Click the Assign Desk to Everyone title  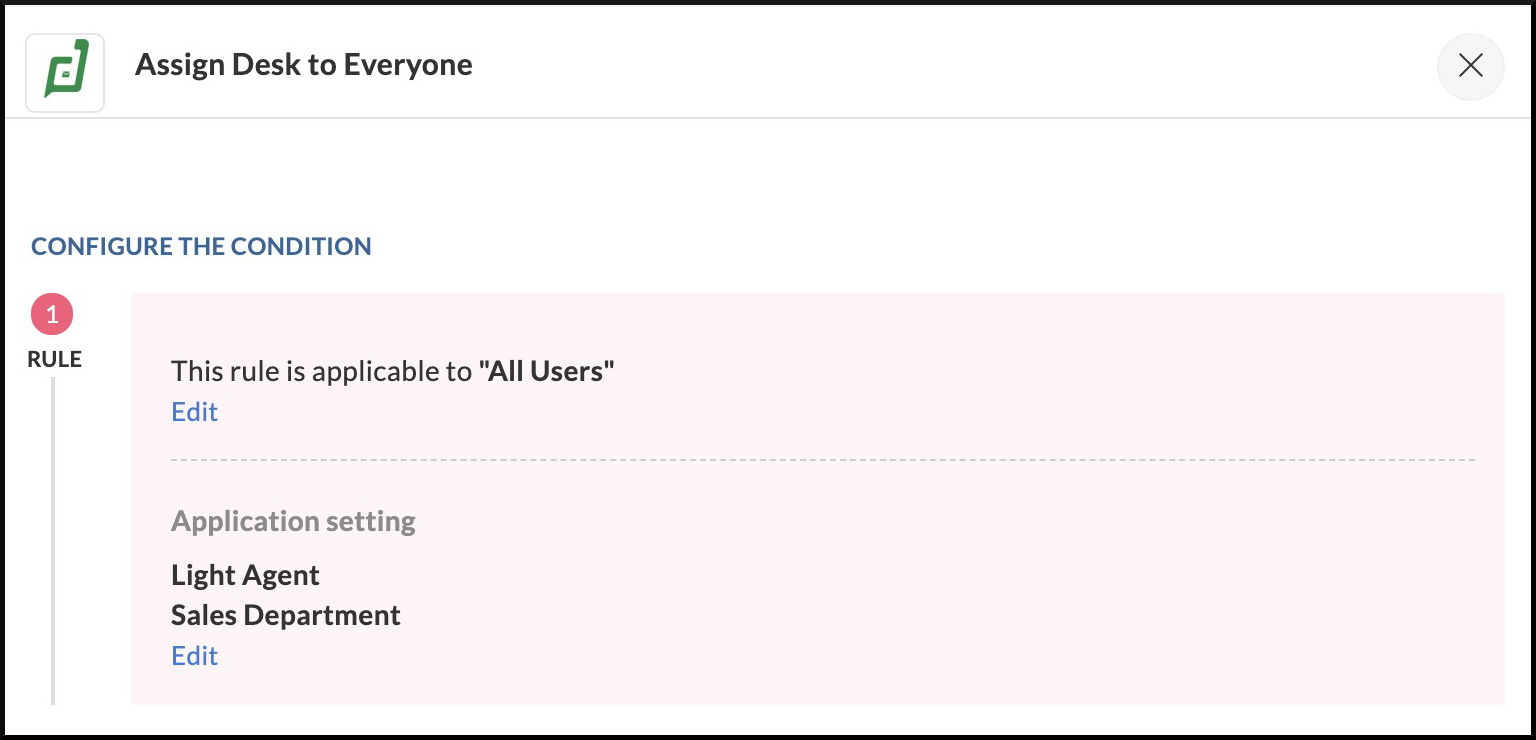pyautogui.click(x=303, y=65)
